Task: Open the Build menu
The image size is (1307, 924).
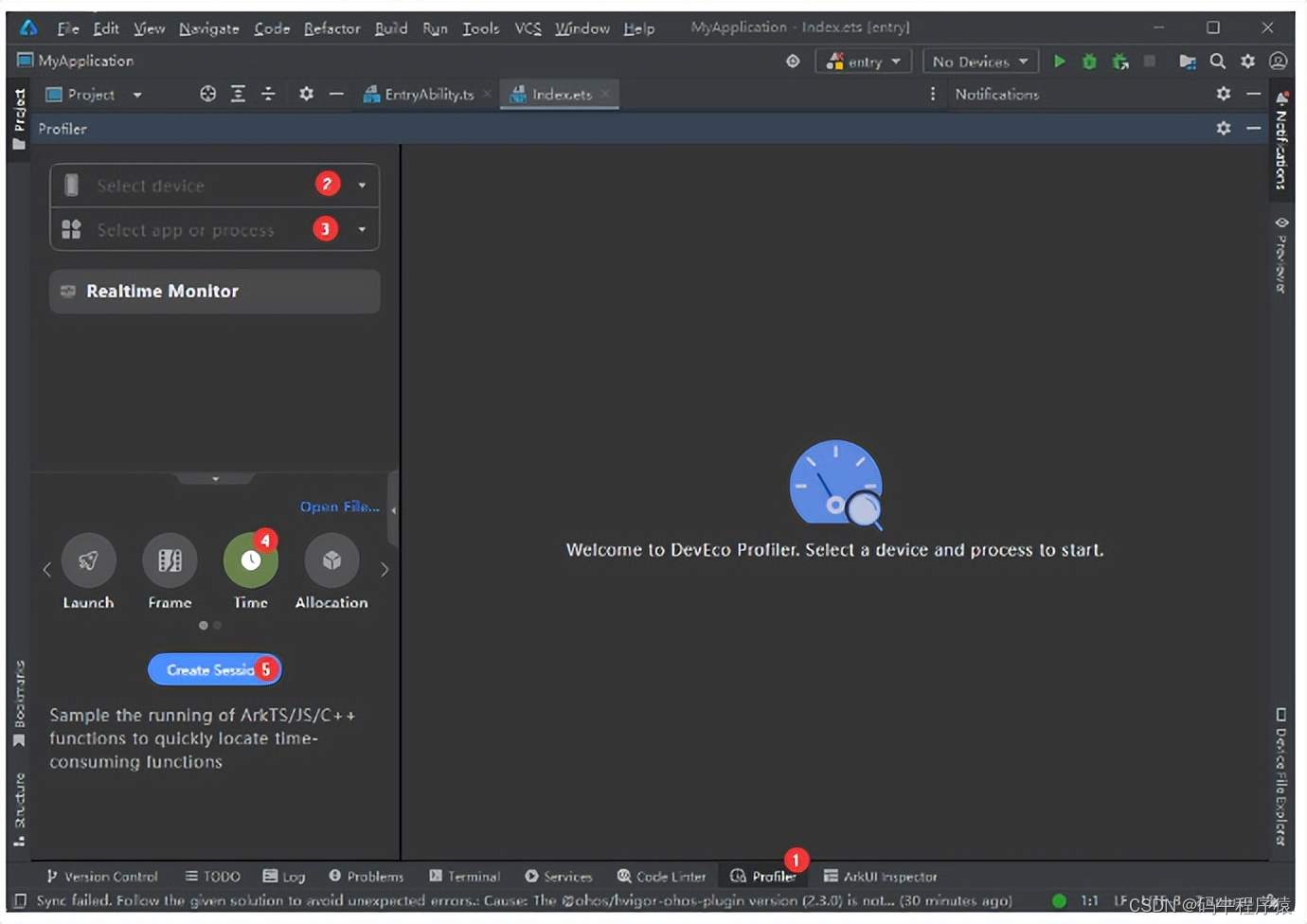Action: [x=390, y=28]
